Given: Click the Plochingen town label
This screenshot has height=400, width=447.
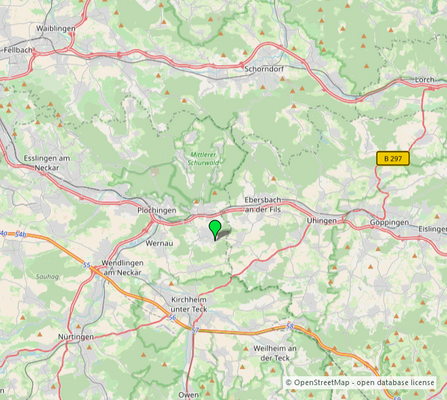Looking at the screenshot, I should [157, 211].
